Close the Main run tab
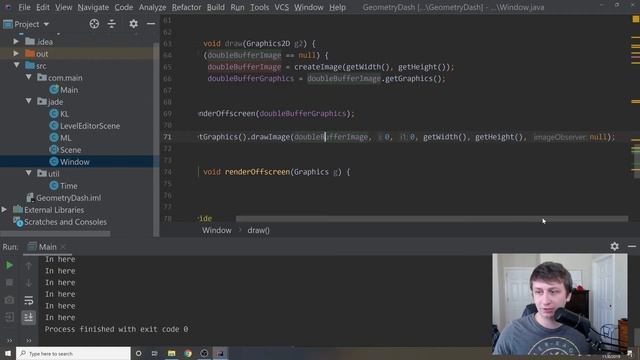Viewport: 640px width, 360px height. pyautogui.click(x=63, y=247)
